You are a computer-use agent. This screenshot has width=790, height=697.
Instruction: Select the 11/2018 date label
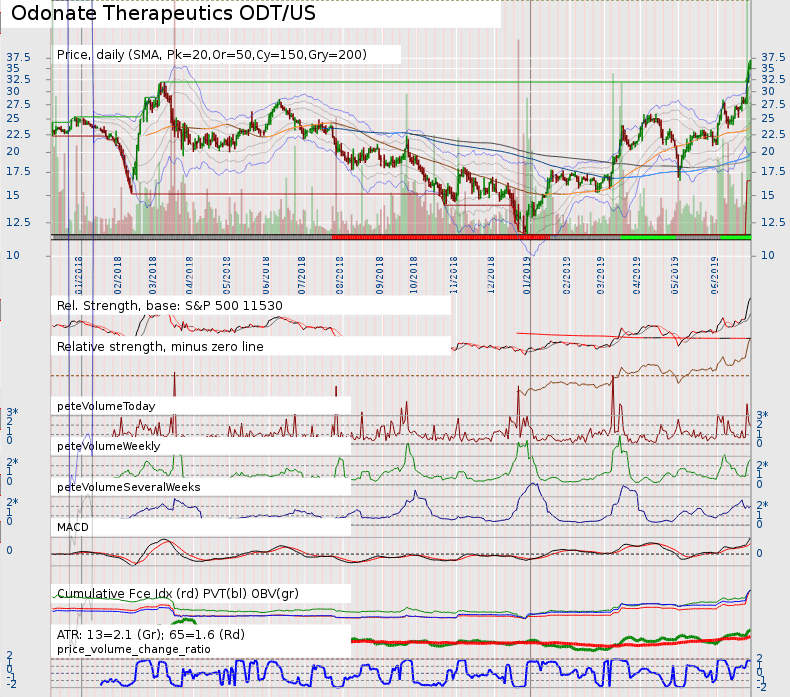[x=453, y=276]
